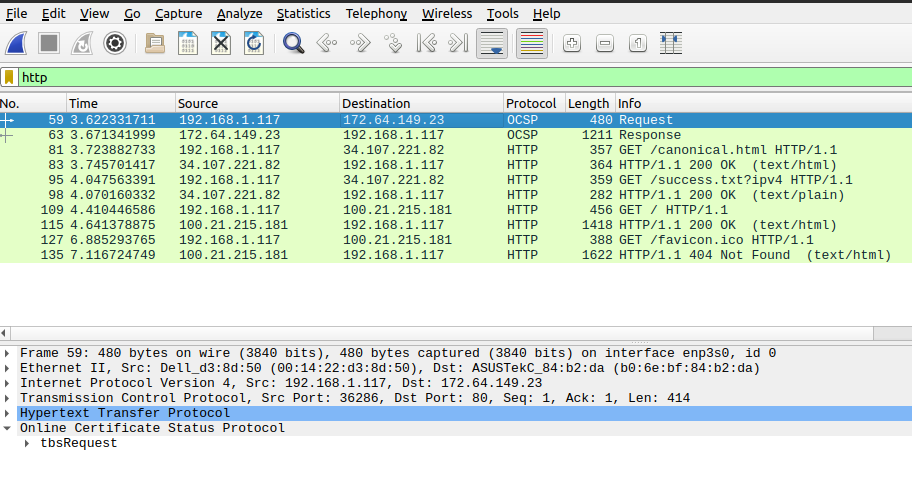Screen dimensions: 912x499
Task: Expand the tbsRequest node
Action: 27,443
